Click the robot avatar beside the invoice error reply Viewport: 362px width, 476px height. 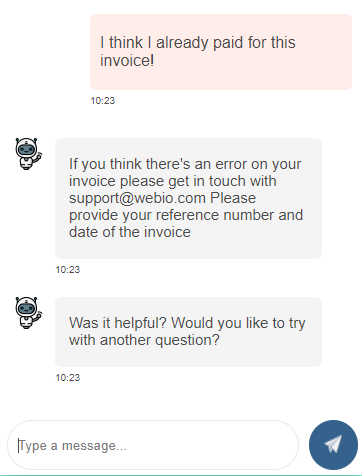28,154
